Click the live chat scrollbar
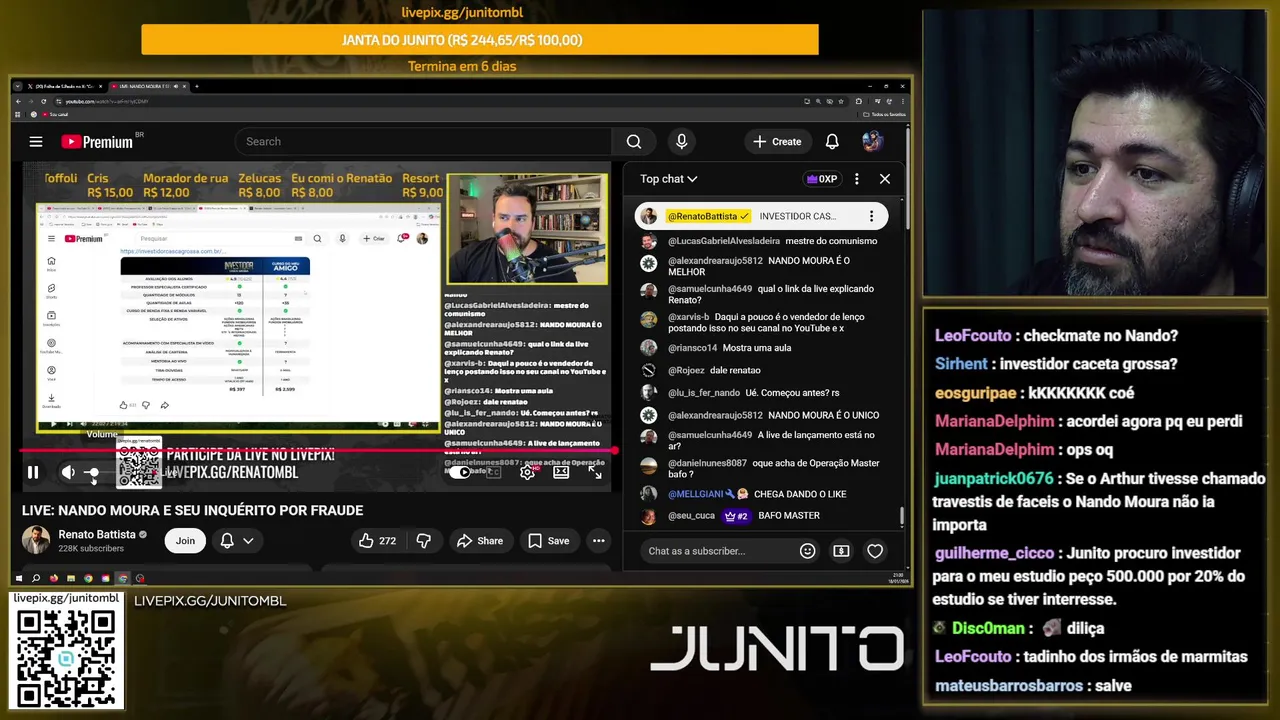This screenshot has width=1280, height=720. click(x=902, y=517)
